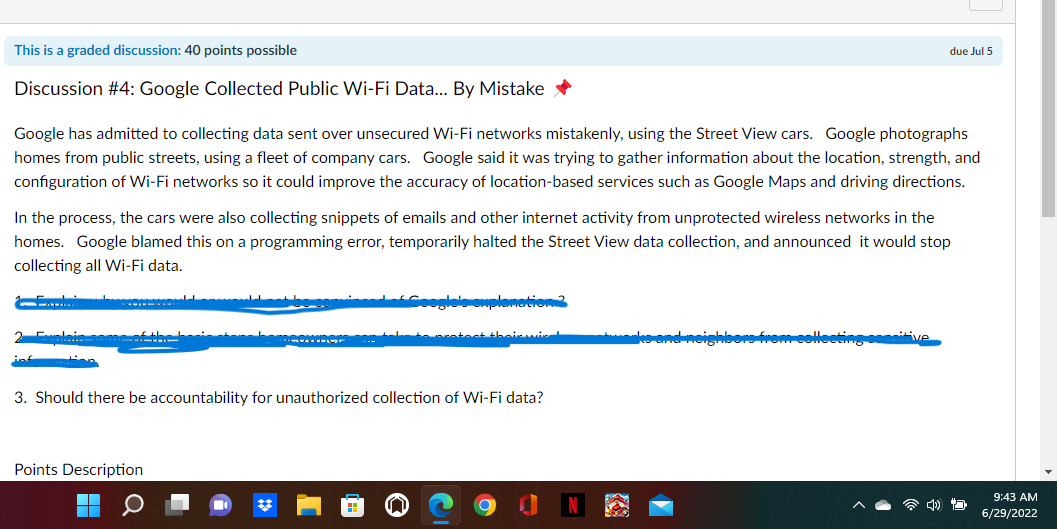Open the game app icon next to Netflix
This screenshot has width=1057, height=529.
click(617, 505)
